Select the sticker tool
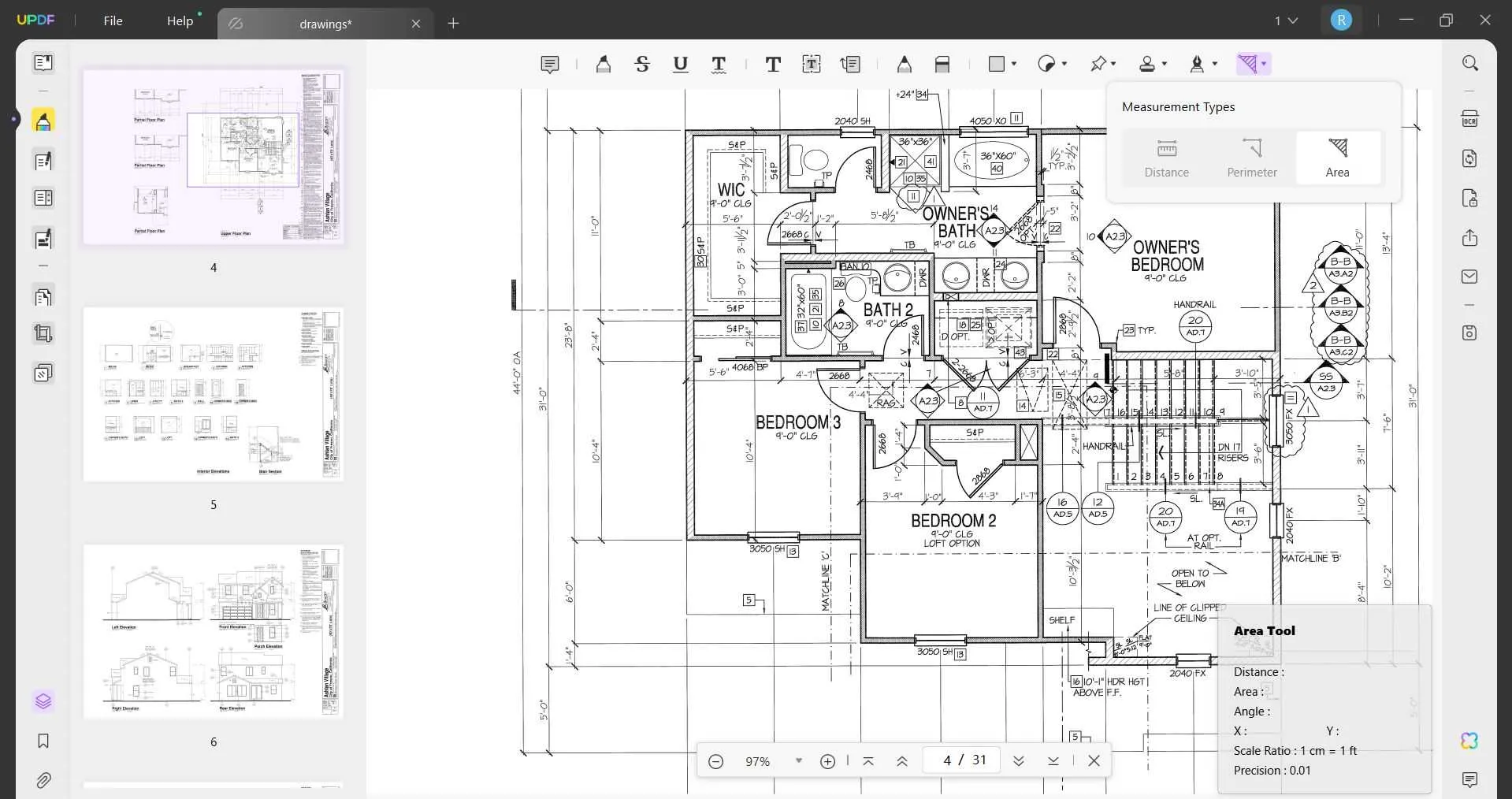The width and height of the screenshot is (1512, 799). [x=1046, y=64]
